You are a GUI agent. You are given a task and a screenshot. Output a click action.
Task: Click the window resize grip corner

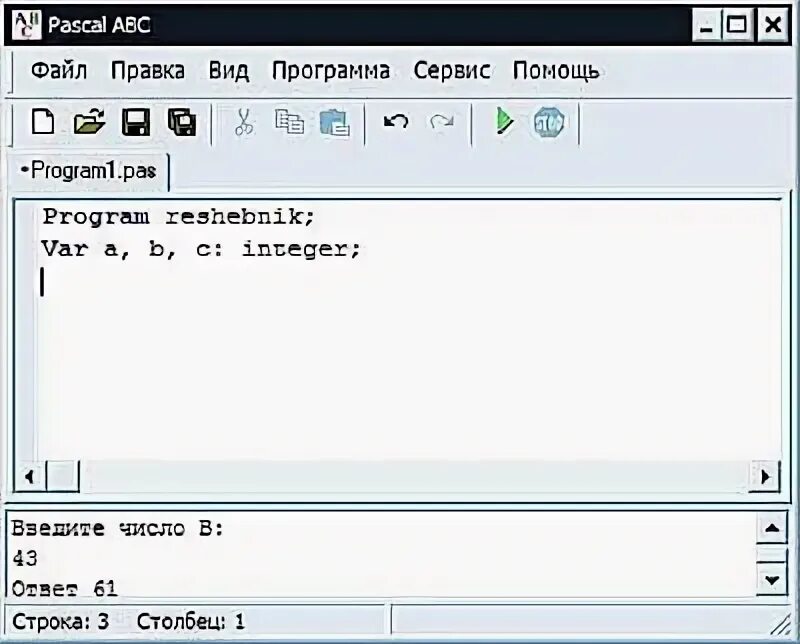pyautogui.click(x=781, y=625)
